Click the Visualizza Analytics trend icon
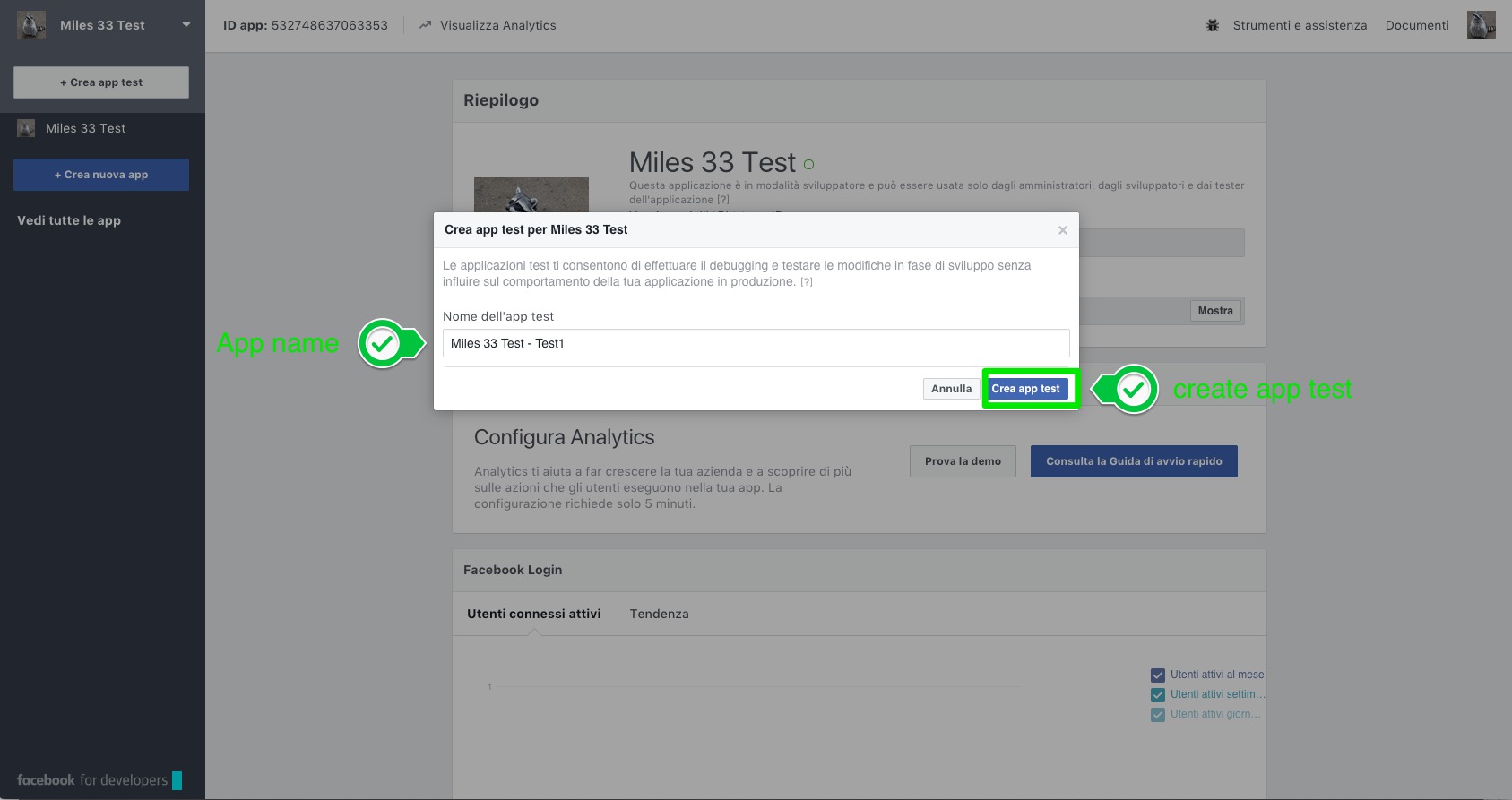This screenshot has width=1512, height=800. coord(425,25)
